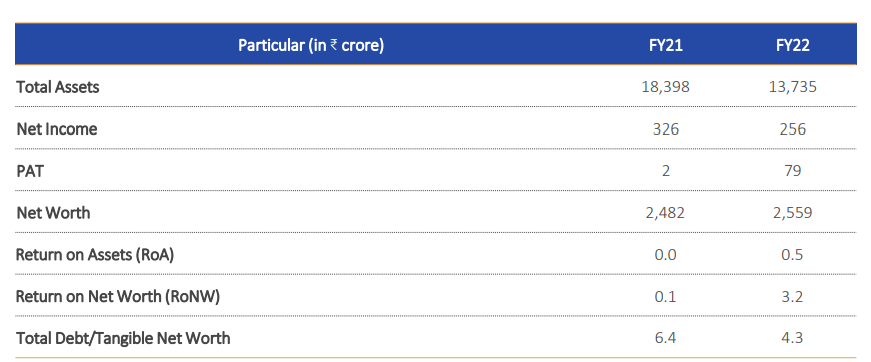Click the FY21 debt ratio value 6.4

tap(665, 338)
